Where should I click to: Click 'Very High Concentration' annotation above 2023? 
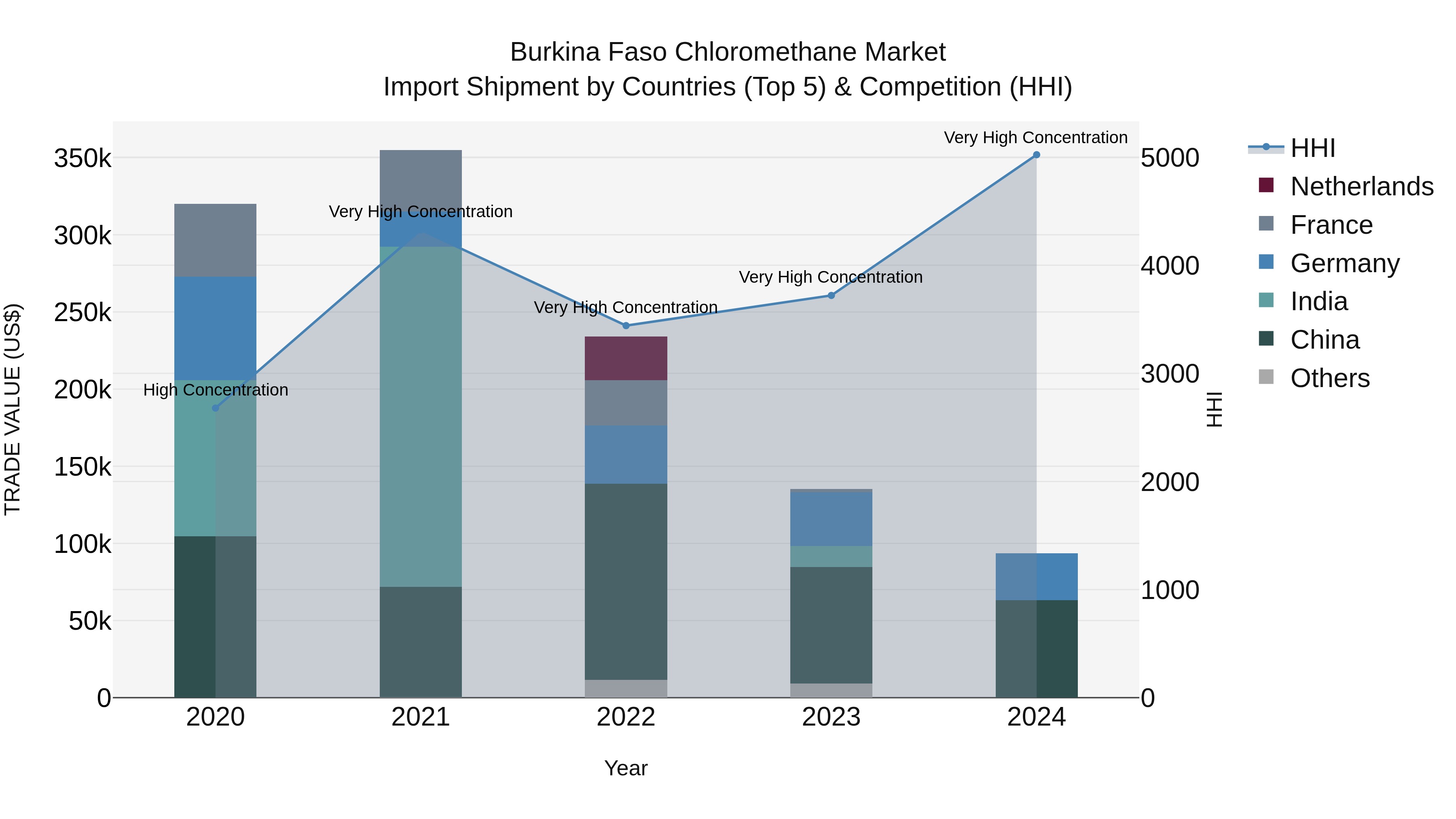pyautogui.click(x=831, y=277)
